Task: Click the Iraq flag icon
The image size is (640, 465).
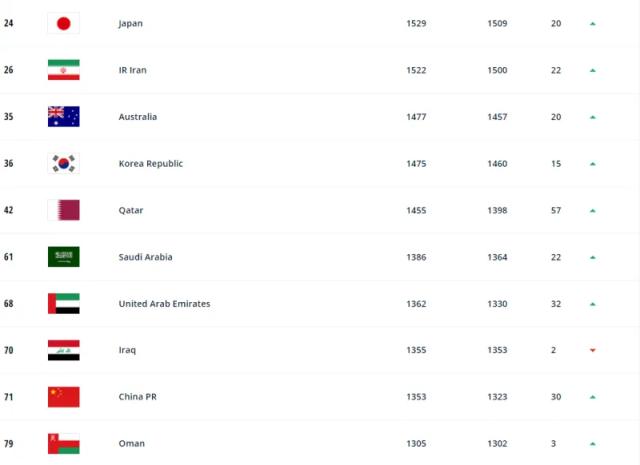Action: (63, 350)
